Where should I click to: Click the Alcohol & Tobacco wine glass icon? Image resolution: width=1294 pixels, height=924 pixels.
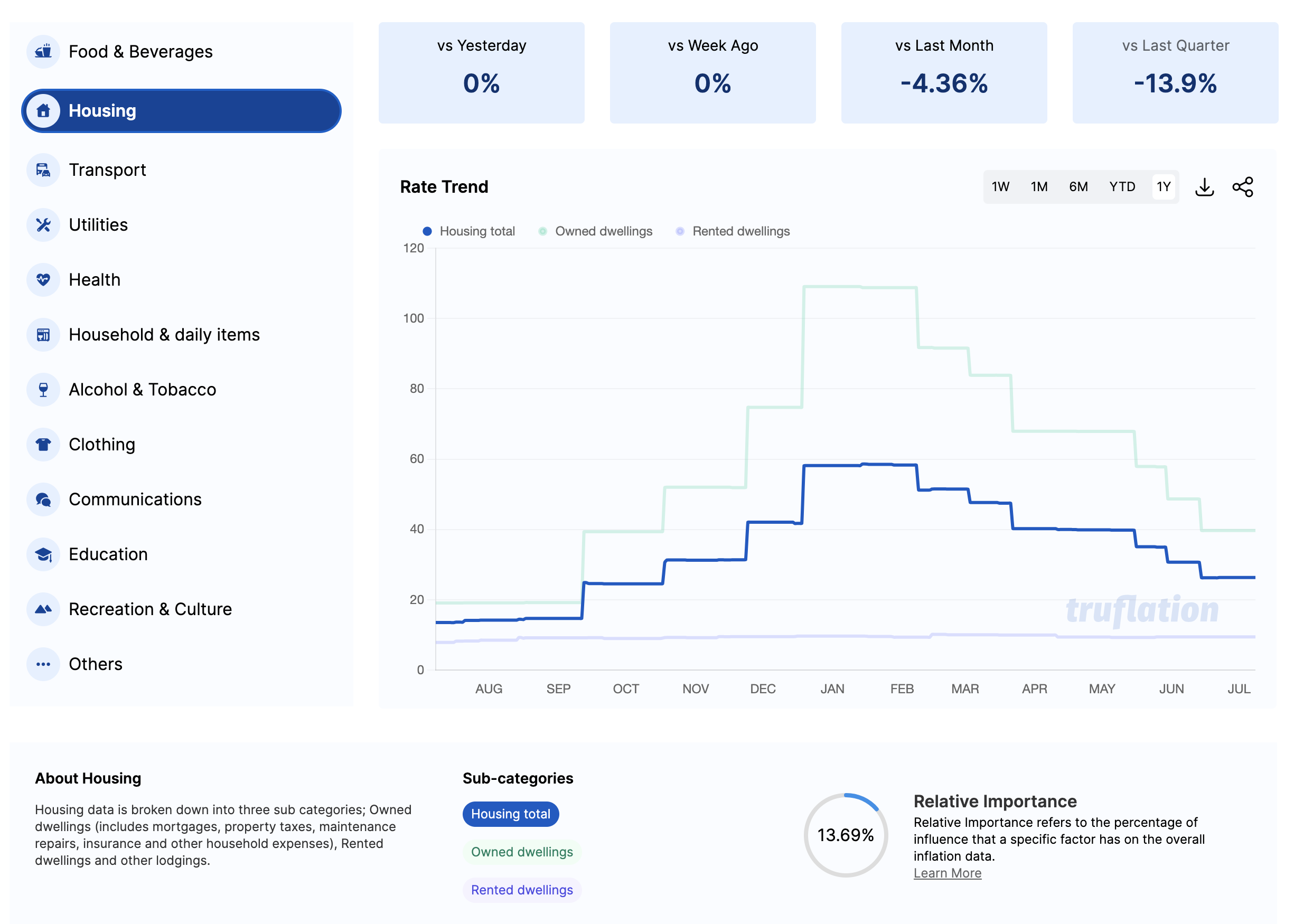pyautogui.click(x=43, y=390)
